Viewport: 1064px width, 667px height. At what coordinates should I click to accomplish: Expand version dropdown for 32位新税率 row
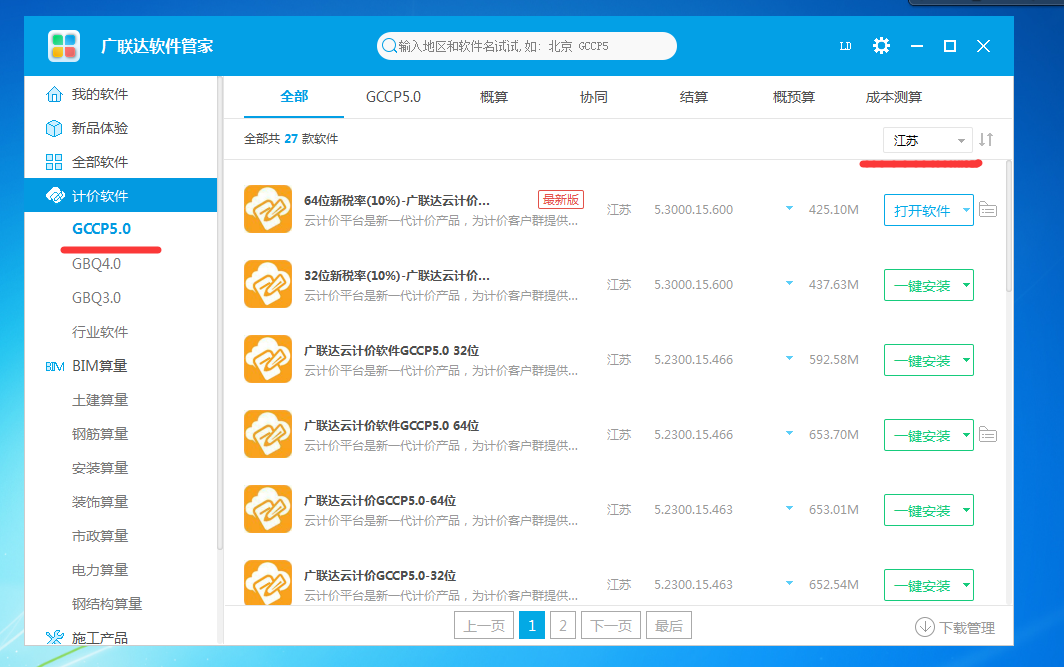789,283
